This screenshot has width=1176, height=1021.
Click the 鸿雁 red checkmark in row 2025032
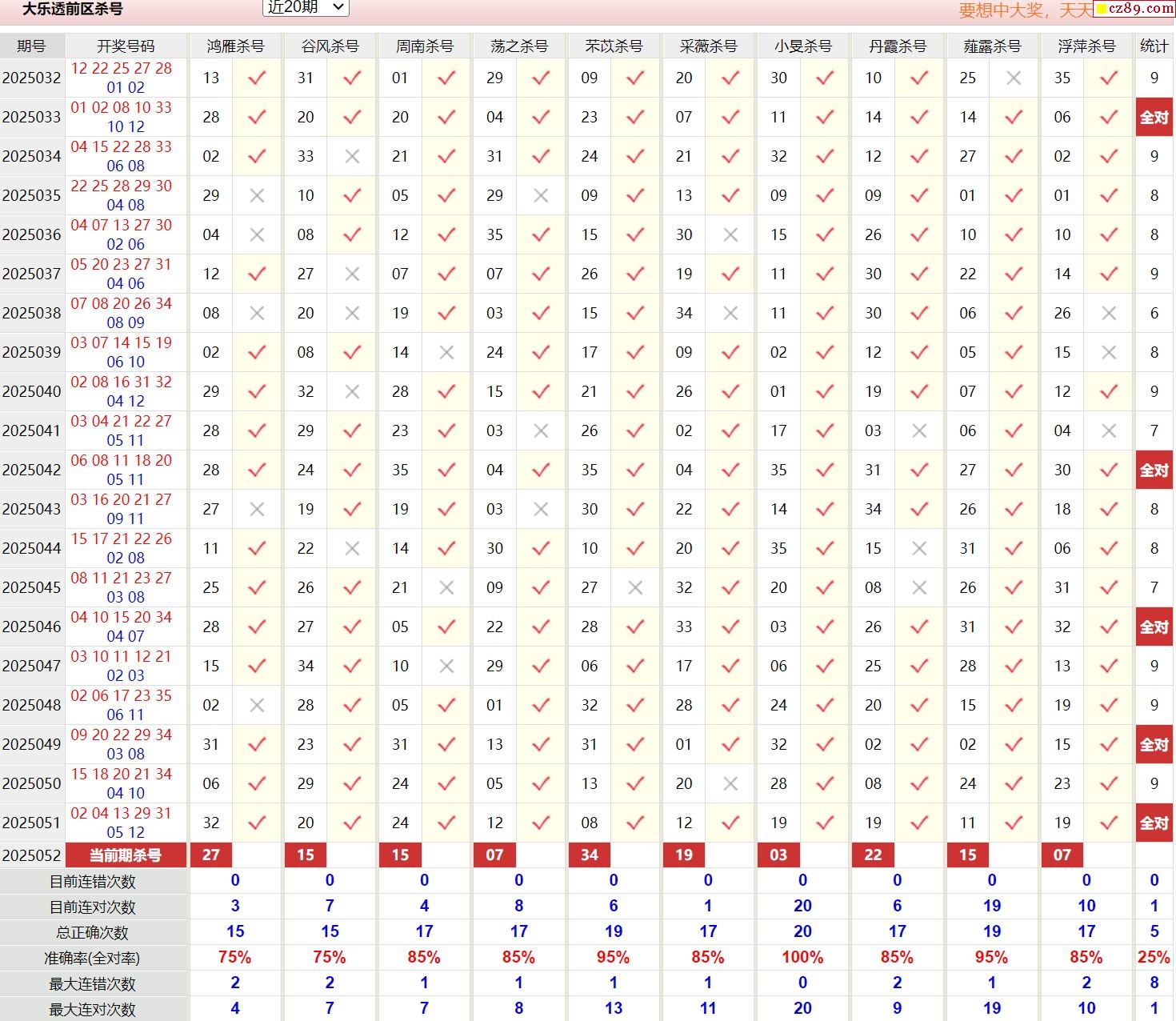tap(257, 78)
